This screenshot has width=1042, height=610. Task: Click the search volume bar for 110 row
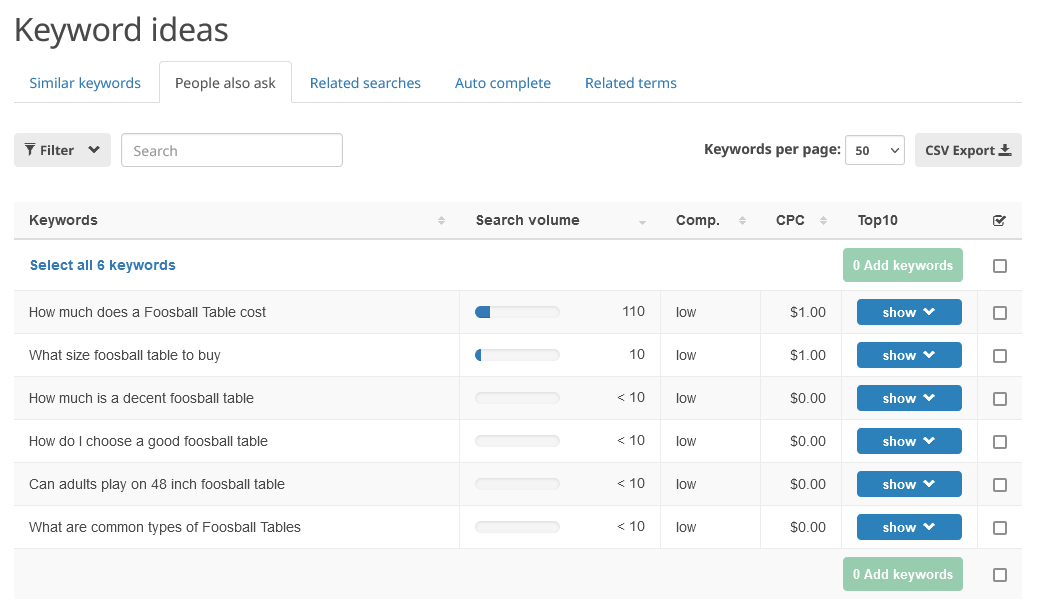[x=517, y=312]
